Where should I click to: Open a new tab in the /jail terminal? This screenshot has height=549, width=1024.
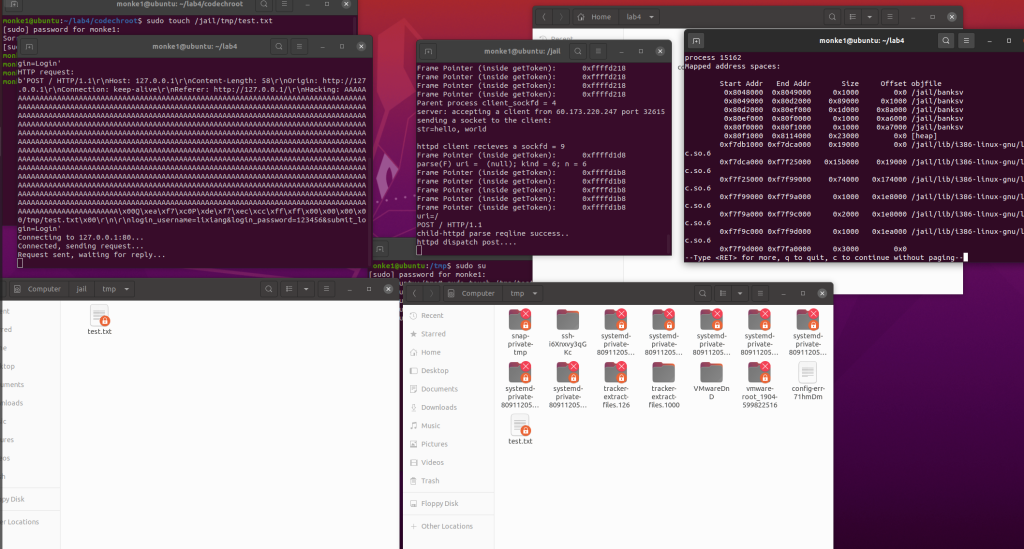click(x=429, y=51)
